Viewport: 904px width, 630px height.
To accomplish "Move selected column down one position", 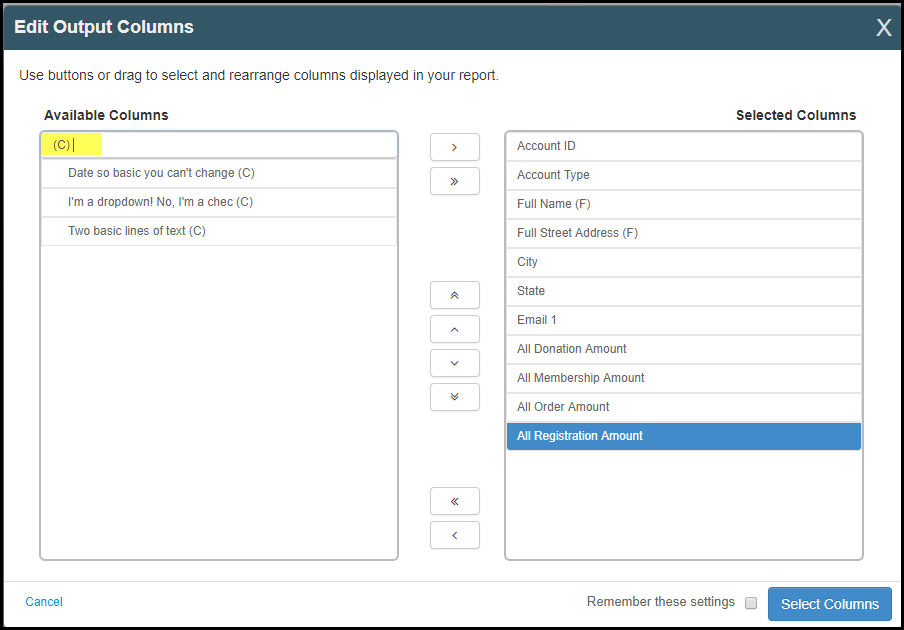I will coord(454,363).
